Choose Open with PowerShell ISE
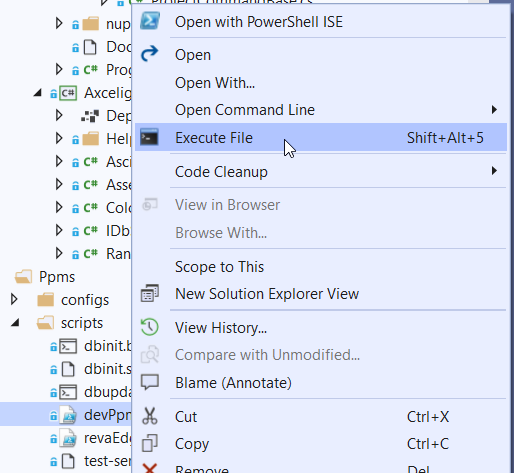Image resolution: width=514 pixels, height=473 pixels. 321,22
